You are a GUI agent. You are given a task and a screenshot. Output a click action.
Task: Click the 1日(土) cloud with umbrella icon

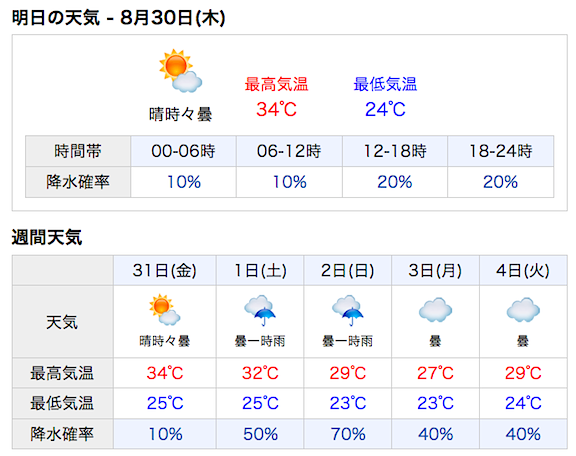click(260, 310)
